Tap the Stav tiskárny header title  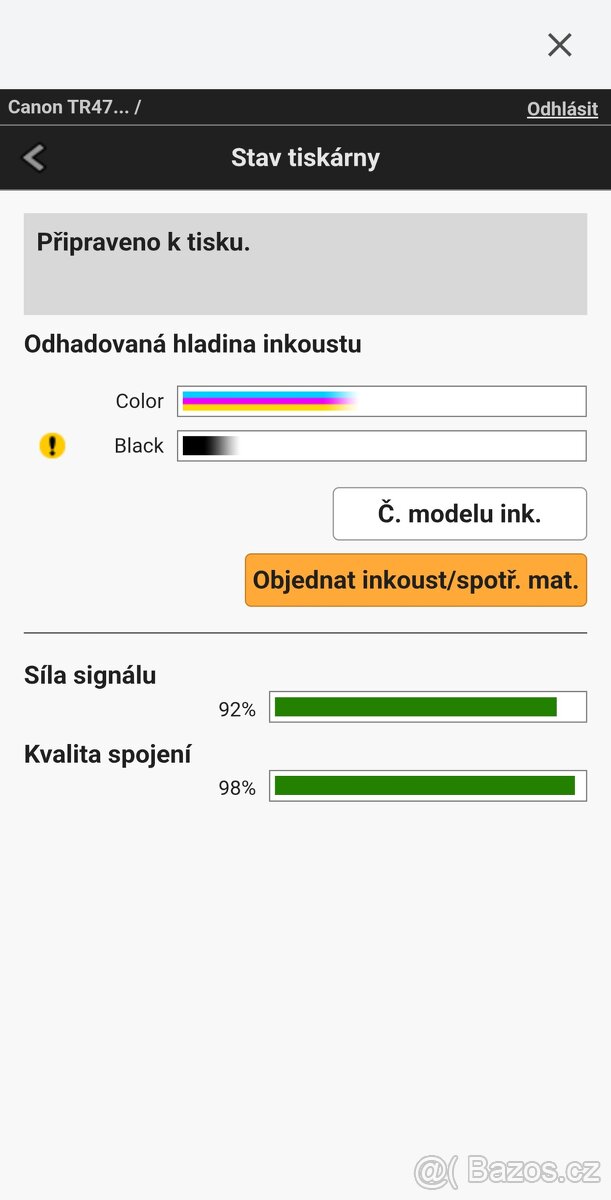305,158
